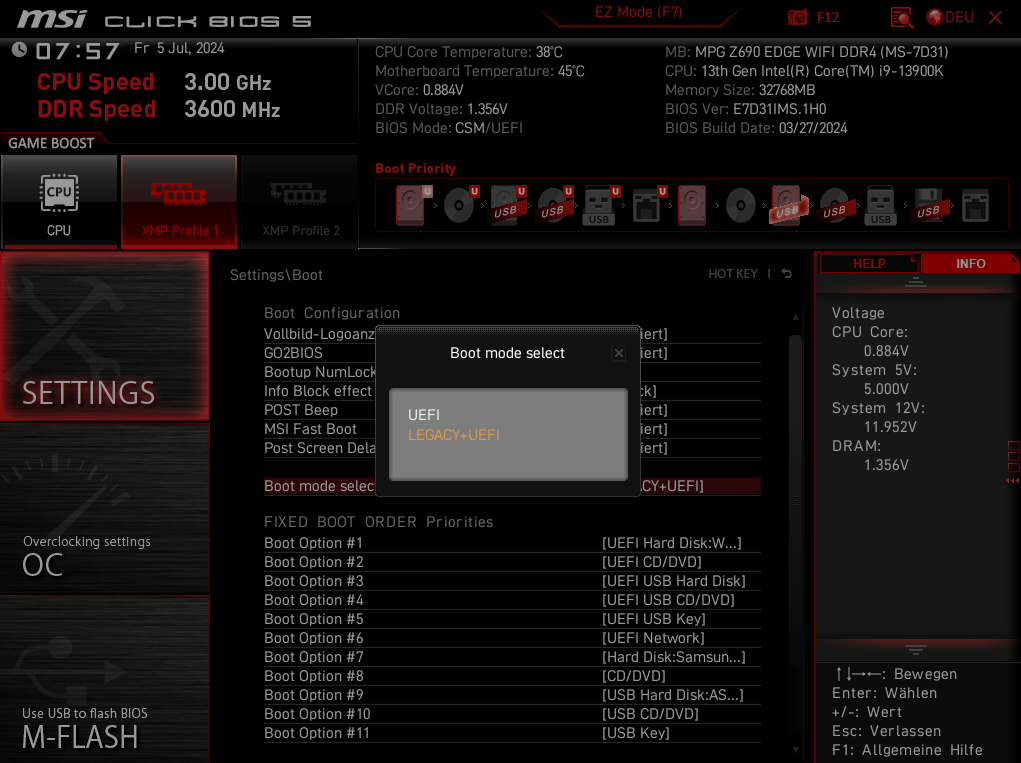Screen dimensions: 1021x763
Task: Select the Vollbild-Logoanzeige setting row
Action: tap(512, 334)
